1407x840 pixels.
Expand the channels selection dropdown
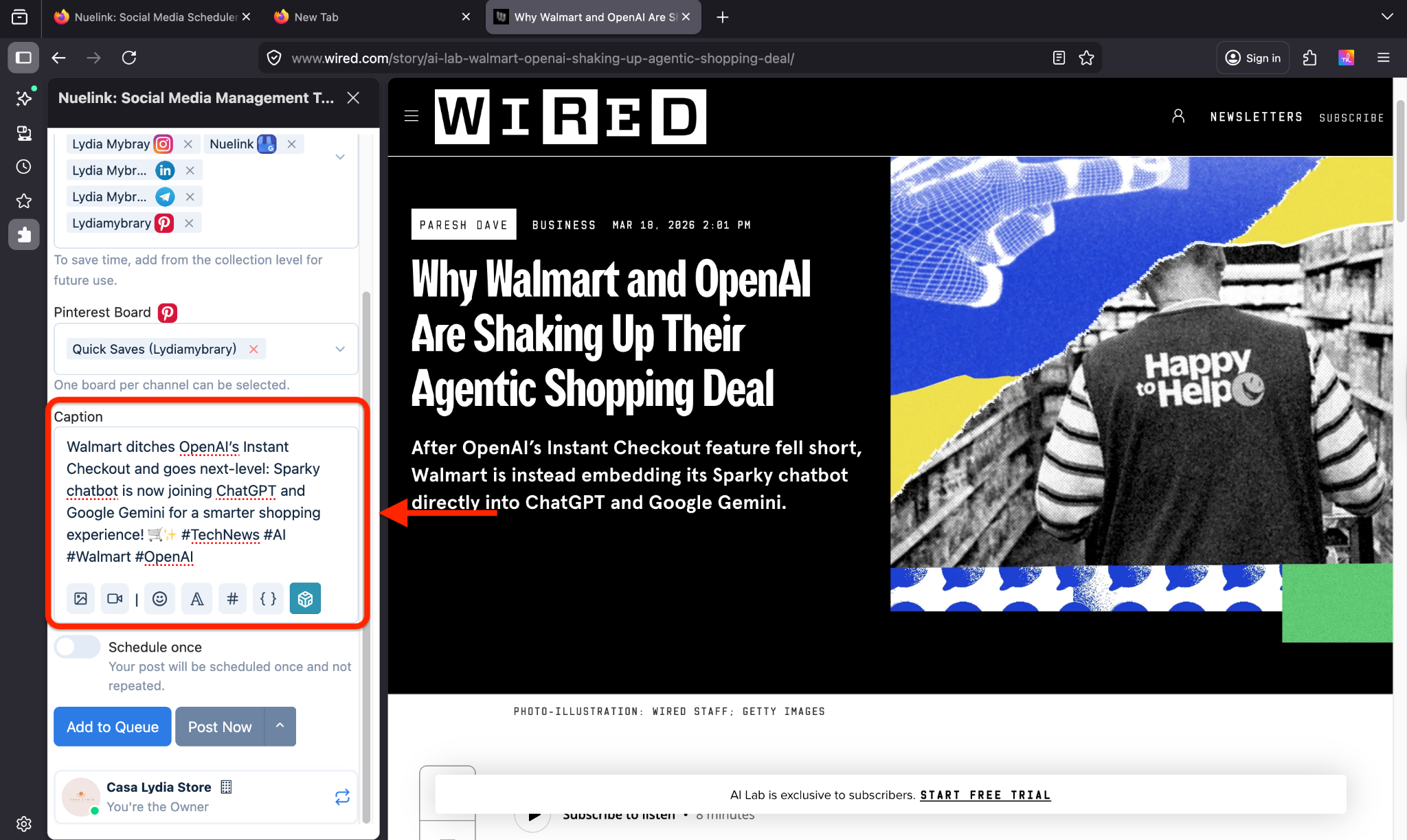tap(340, 157)
